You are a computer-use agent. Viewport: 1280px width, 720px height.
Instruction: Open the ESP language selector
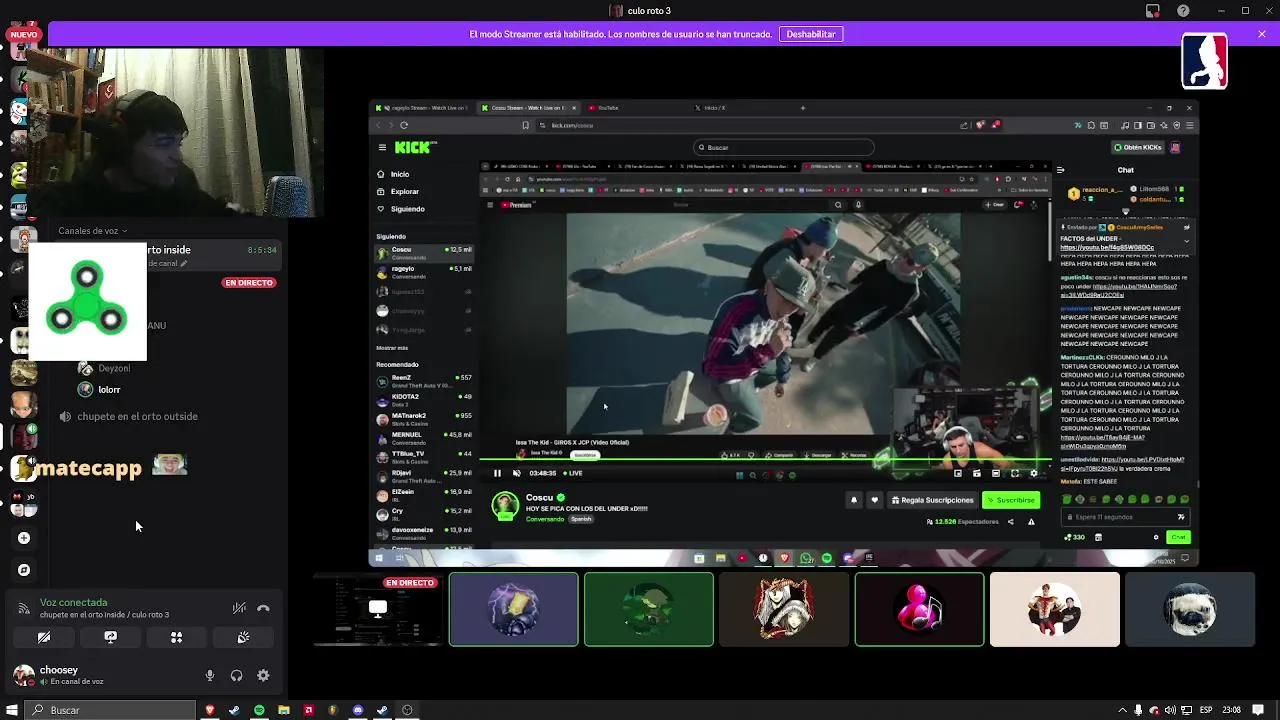pyautogui.click(x=1207, y=710)
